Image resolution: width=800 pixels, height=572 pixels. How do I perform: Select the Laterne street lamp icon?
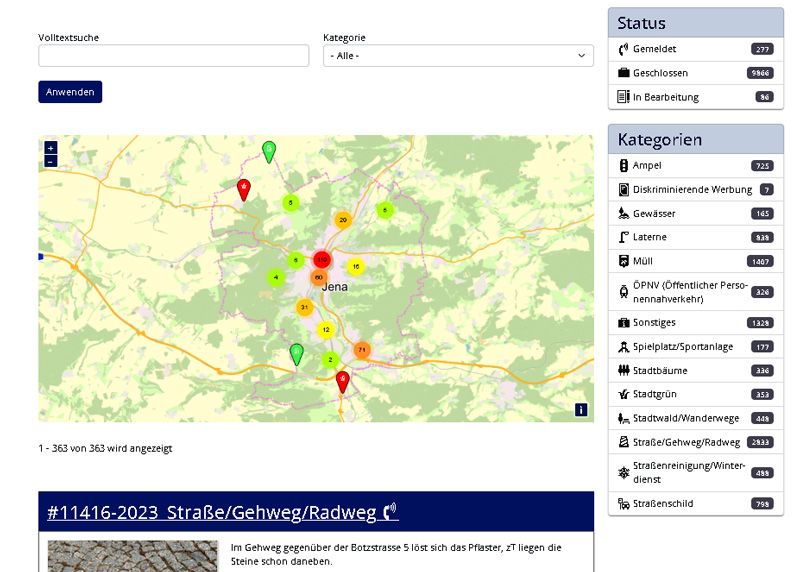pyautogui.click(x=623, y=237)
